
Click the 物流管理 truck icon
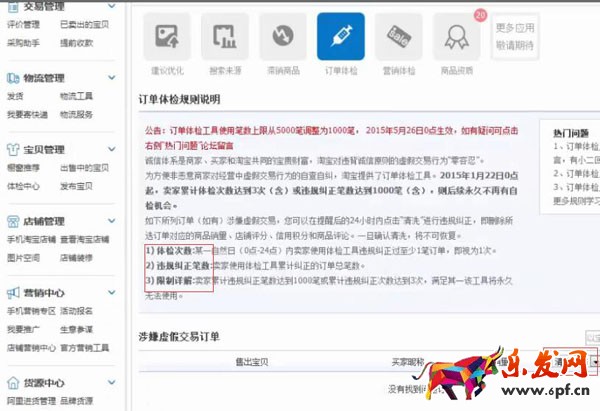[x=13, y=78]
